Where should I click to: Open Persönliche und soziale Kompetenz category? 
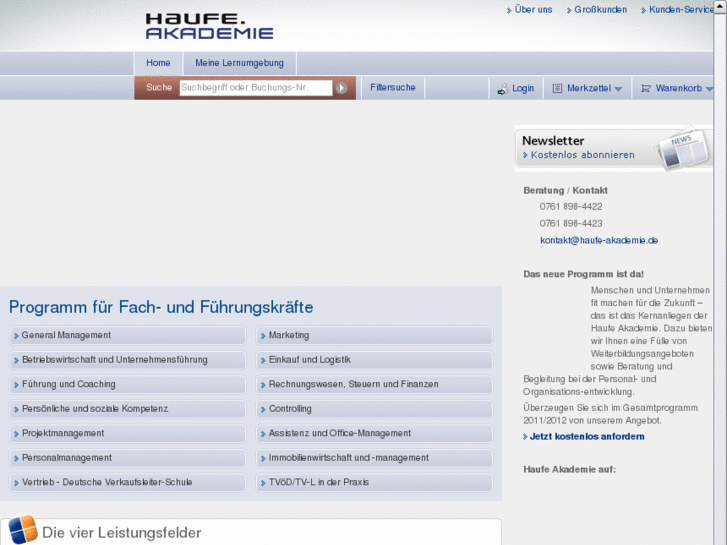tap(127, 409)
